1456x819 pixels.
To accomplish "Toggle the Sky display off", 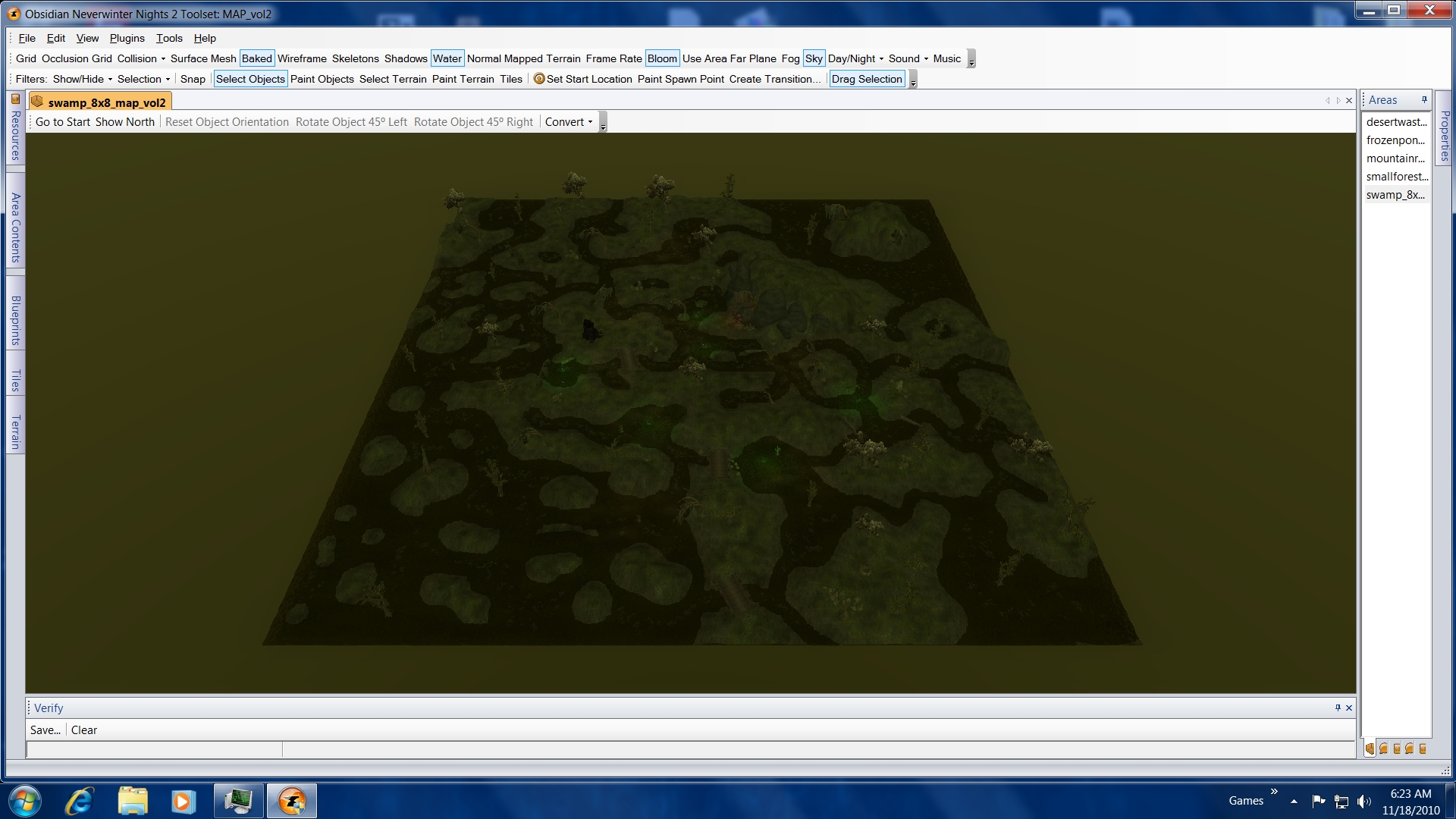I will tap(813, 58).
